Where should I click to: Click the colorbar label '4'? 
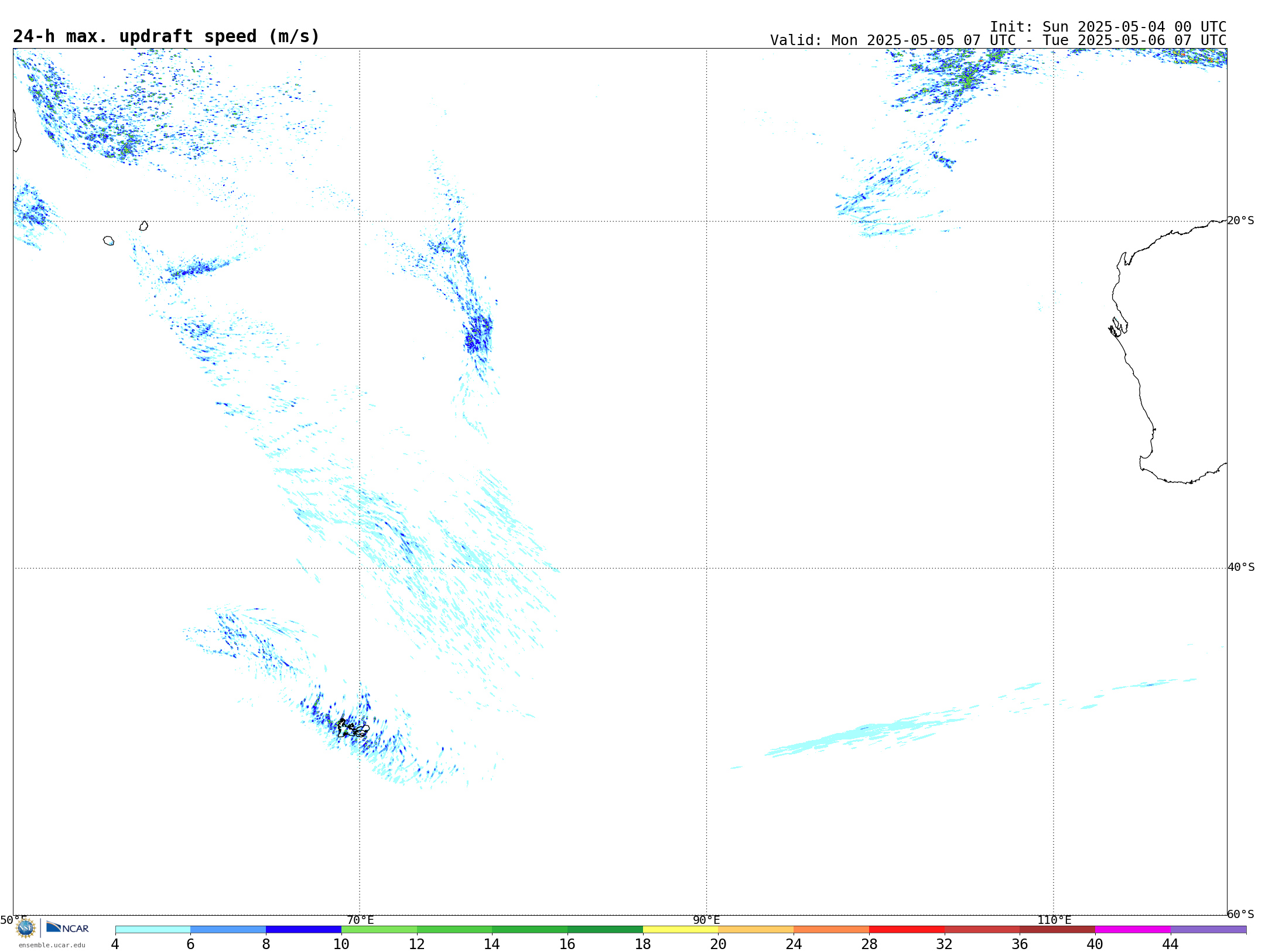tap(115, 944)
